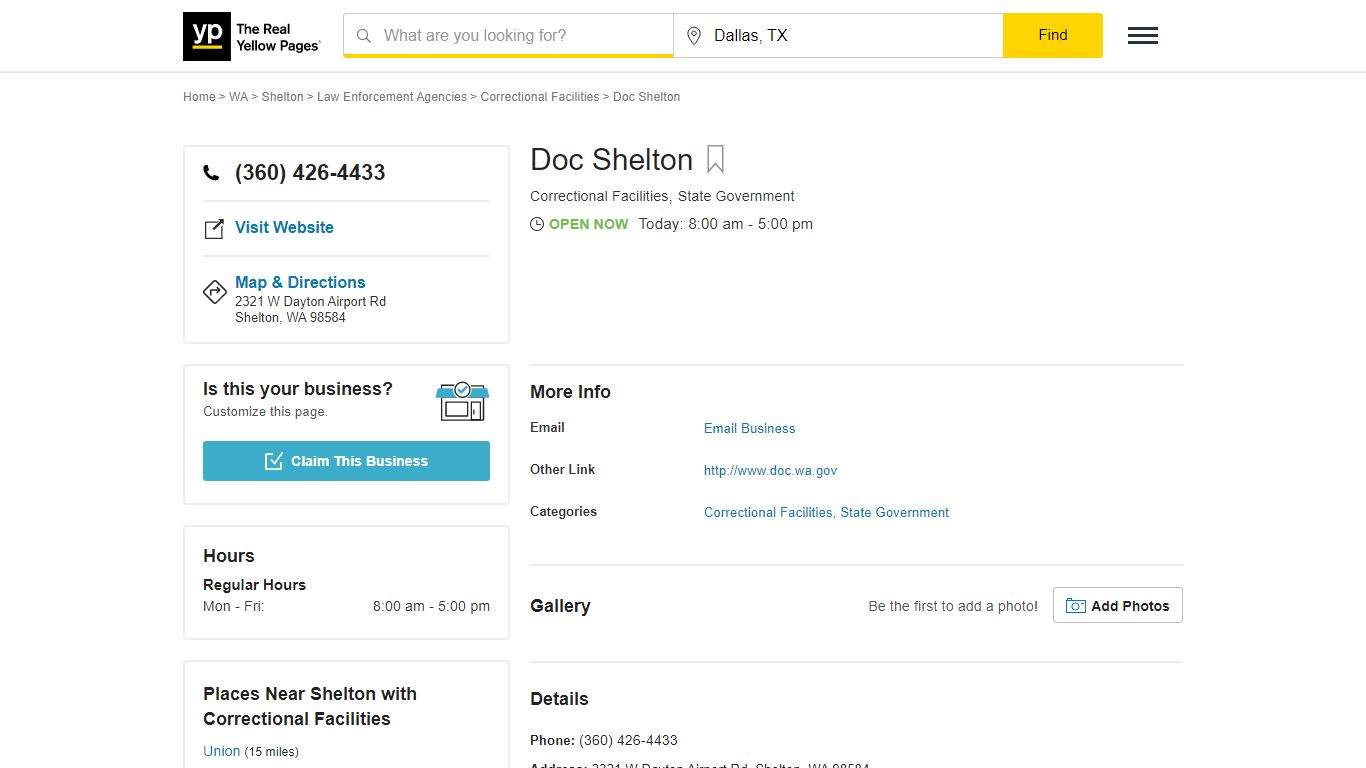Click the yellow Find button
Viewport: 1366px width, 768px height.
pos(1053,35)
